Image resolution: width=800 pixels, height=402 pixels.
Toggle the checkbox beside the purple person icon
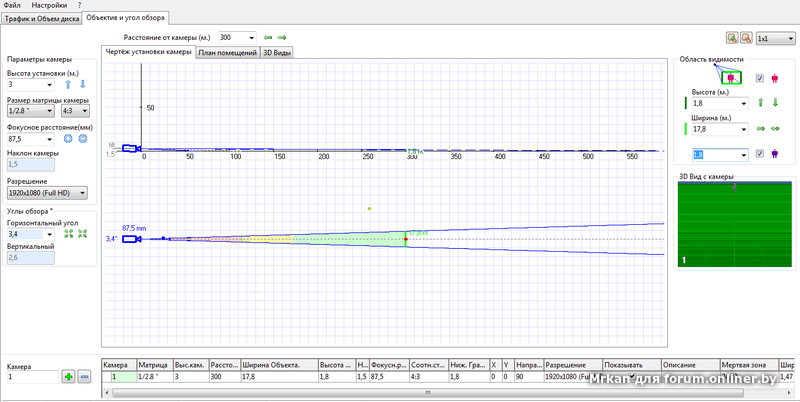(x=760, y=154)
